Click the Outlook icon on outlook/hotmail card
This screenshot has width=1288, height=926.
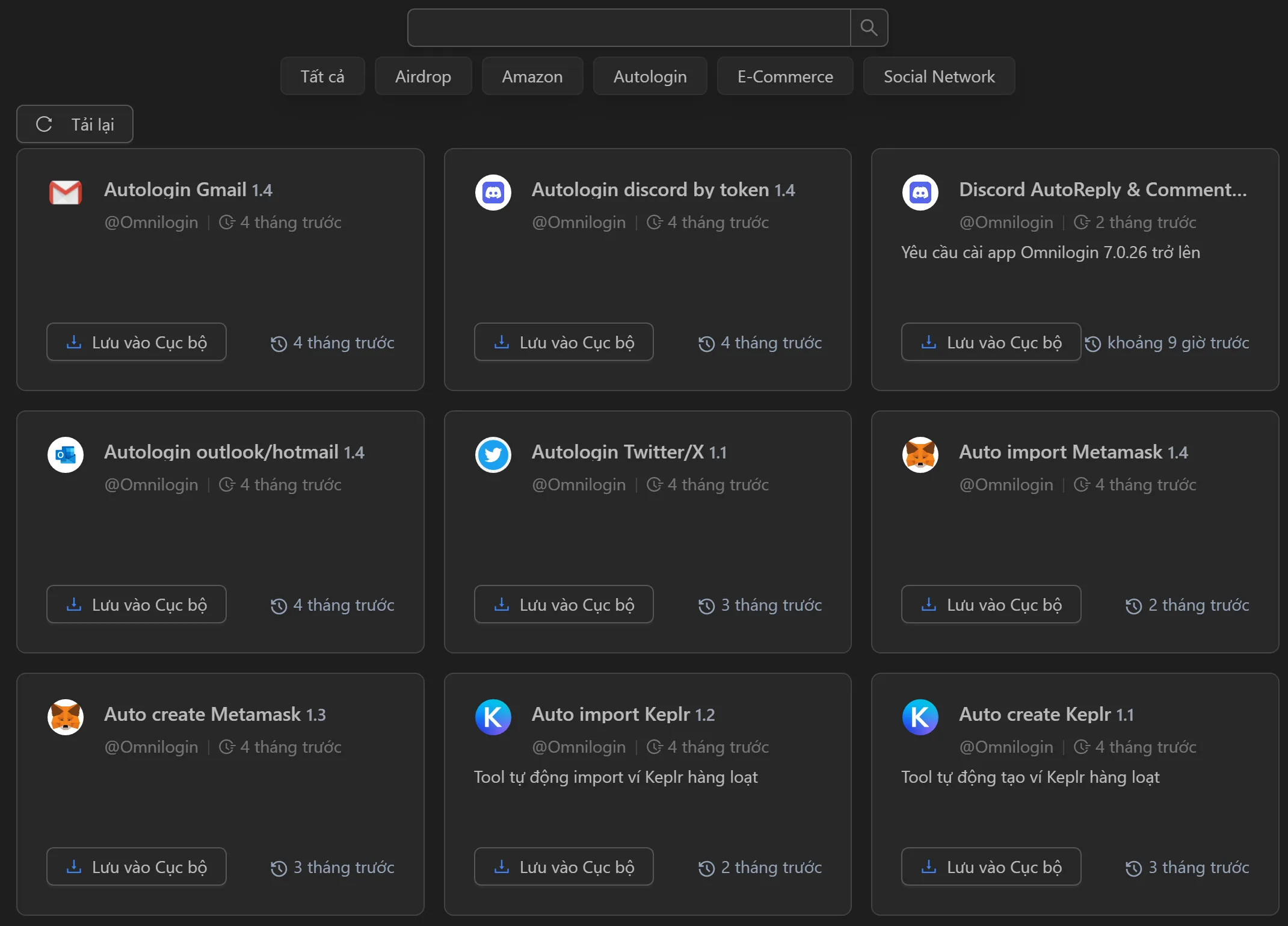(66, 455)
